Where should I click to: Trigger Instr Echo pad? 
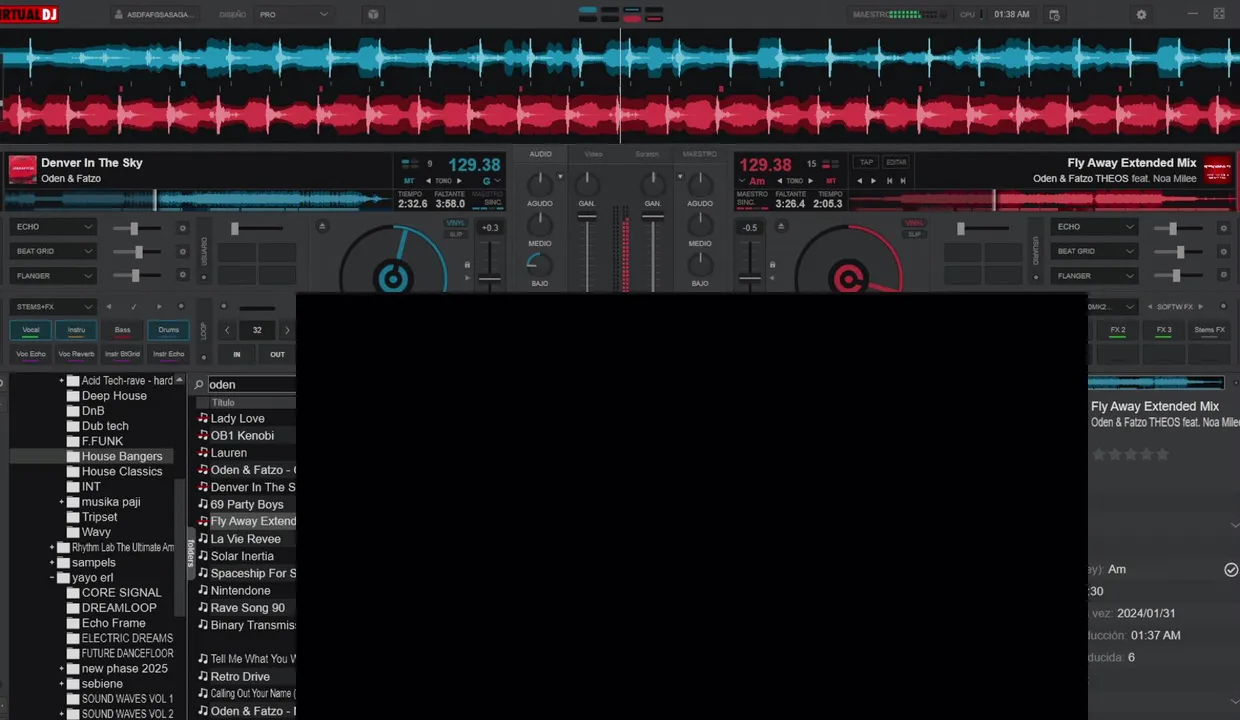click(168, 354)
